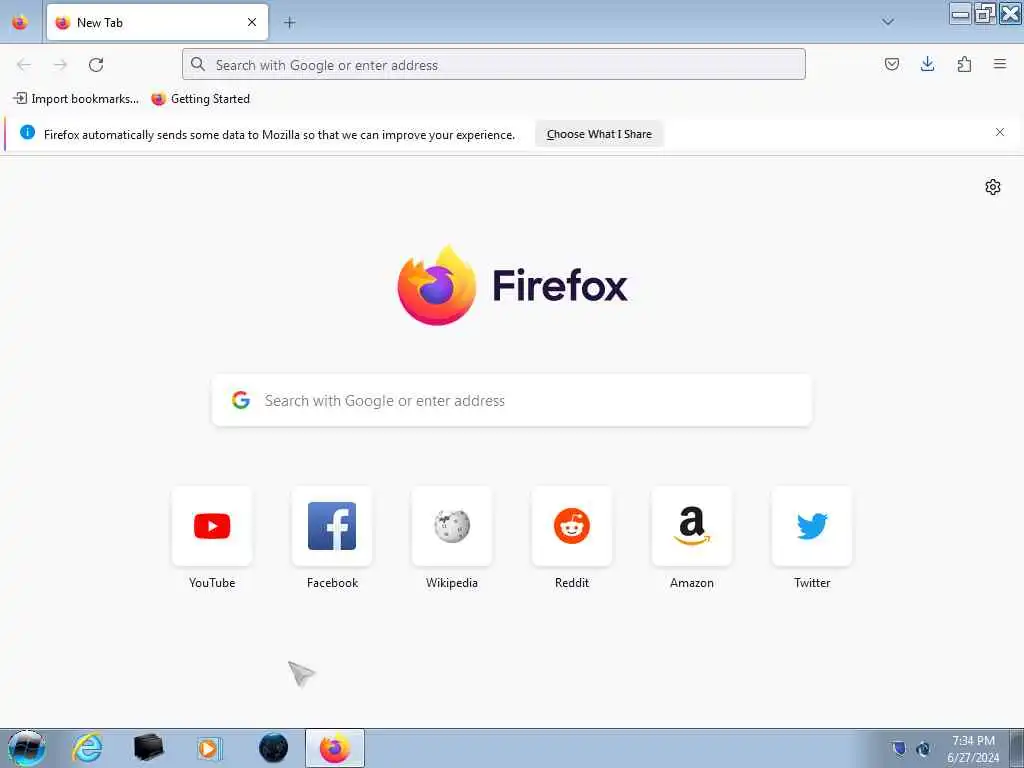Focus the address bar search field
The image size is (1024, 768).
(x=494, y=64)
